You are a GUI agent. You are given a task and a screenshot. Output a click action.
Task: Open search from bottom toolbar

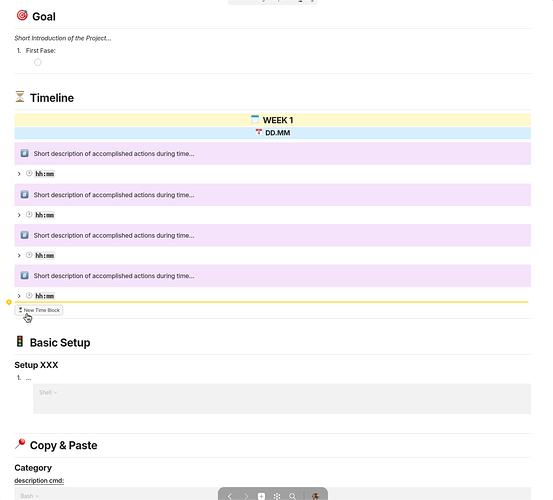point(292,496)
